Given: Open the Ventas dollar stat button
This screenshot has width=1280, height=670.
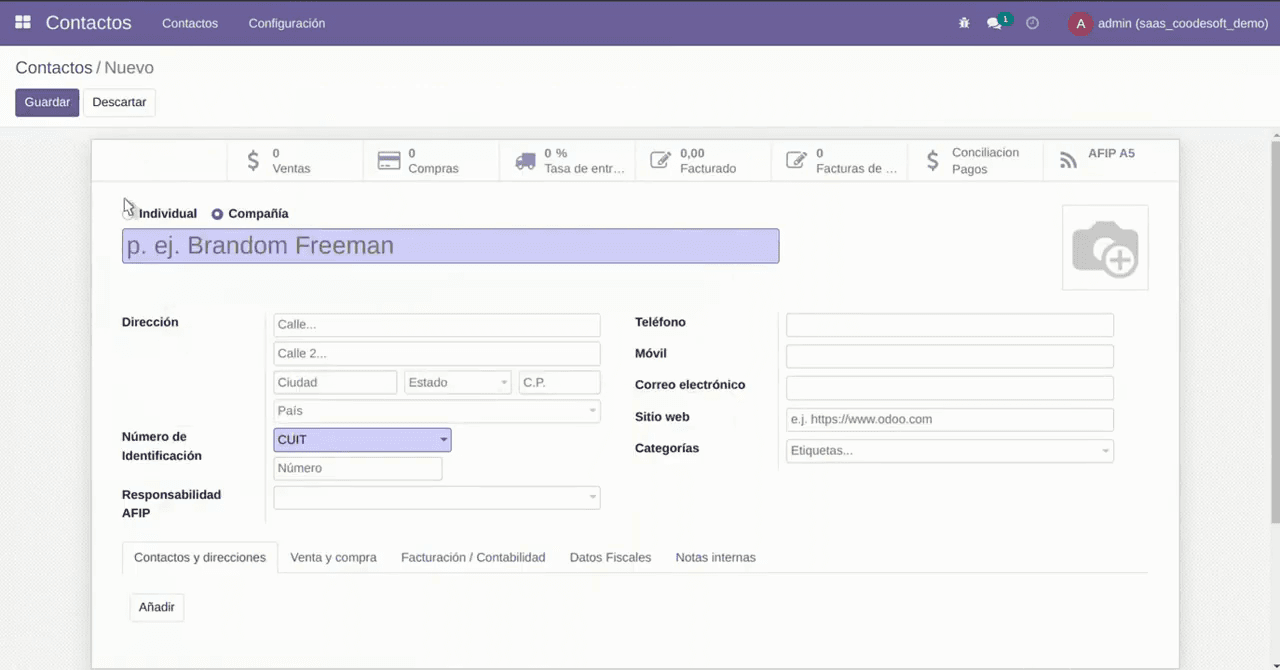Looking at the screenshot, I should [296, 161].
